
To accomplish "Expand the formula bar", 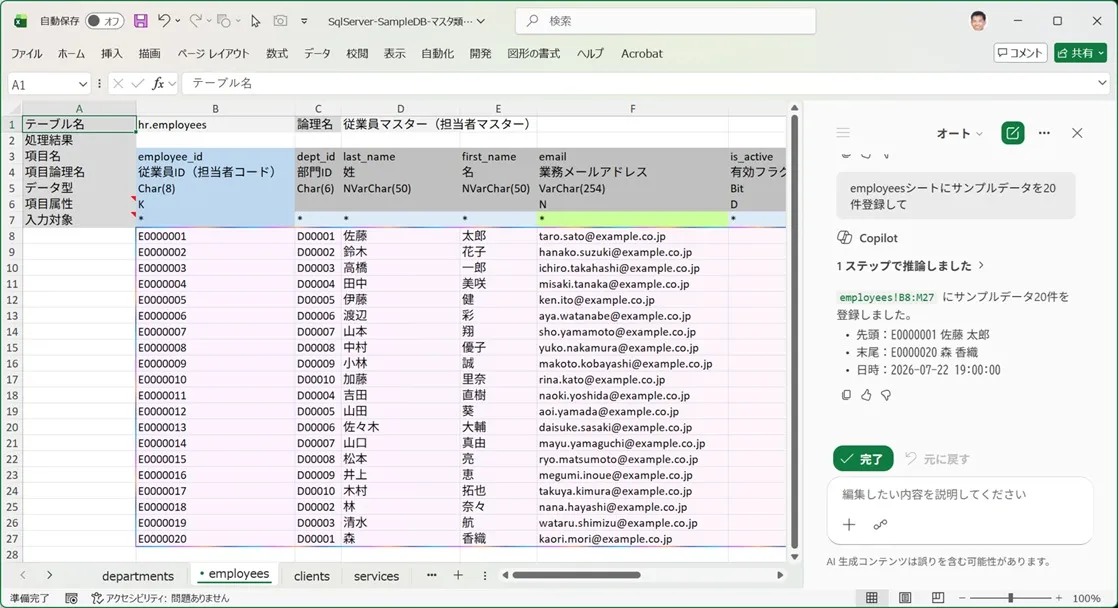I will [1102, 83].
